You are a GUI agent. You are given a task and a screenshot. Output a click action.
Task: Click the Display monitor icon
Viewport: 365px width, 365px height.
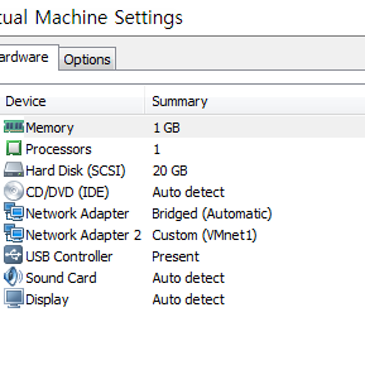tap(14, 298)
